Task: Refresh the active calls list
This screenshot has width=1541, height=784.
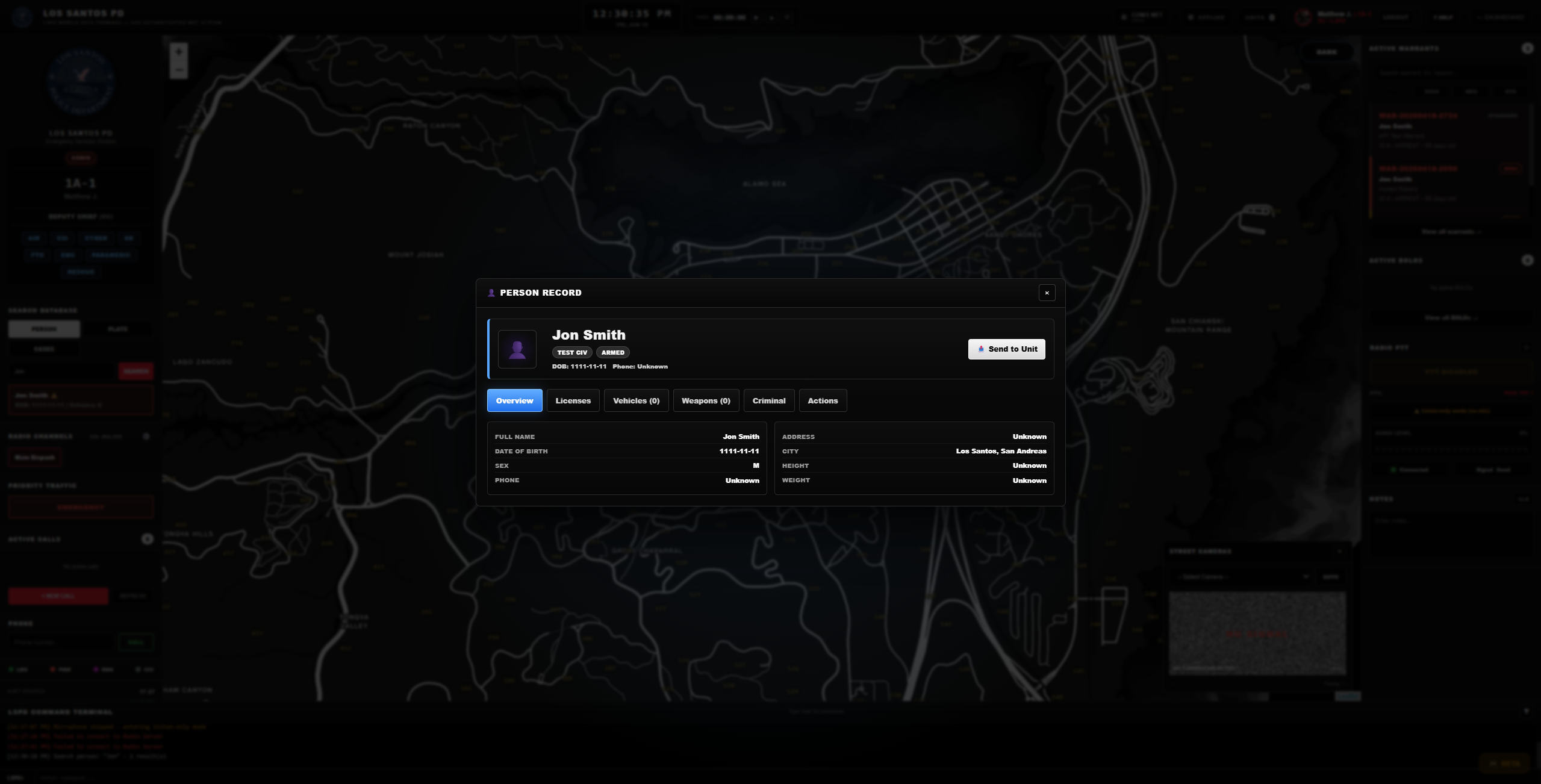Action: [132, 596]
